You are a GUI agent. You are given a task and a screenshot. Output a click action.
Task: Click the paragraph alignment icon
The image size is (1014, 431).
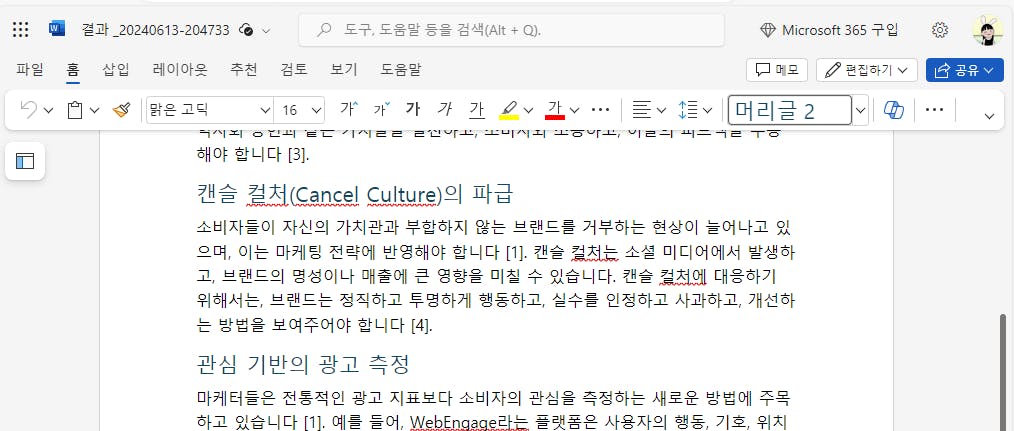[x=641, y=110]
